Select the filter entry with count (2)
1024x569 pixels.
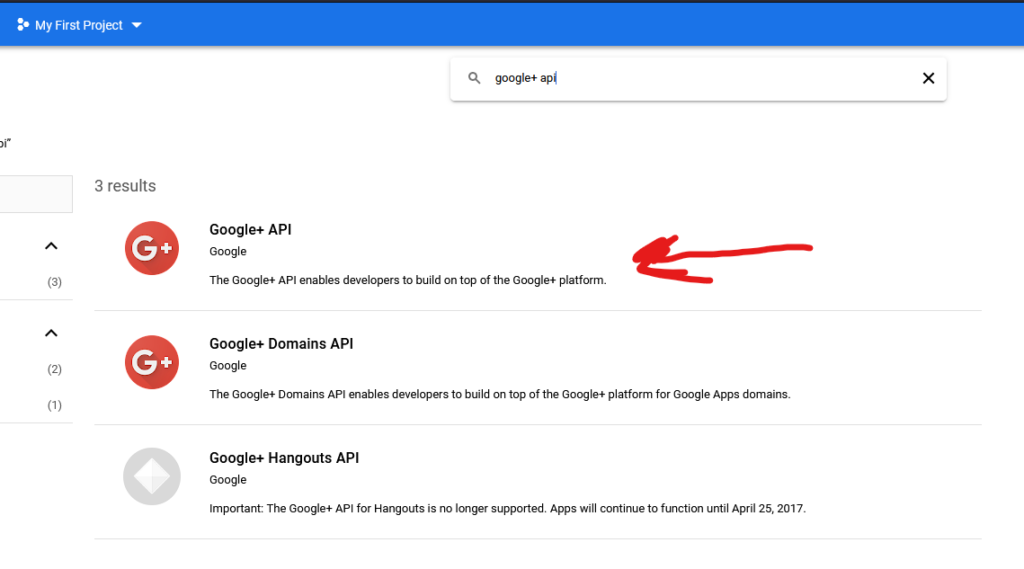pyautogui.click(x=54, y=369)
